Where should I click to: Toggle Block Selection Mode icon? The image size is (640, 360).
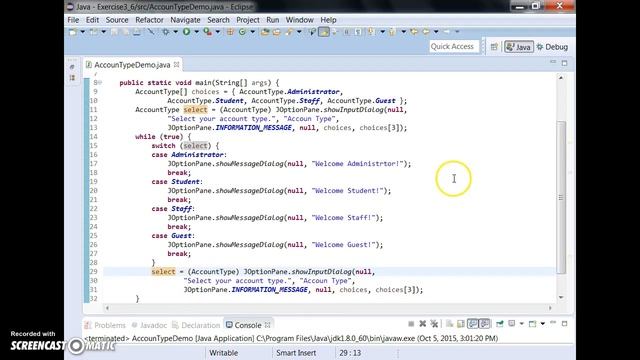click(x=347, y=32)
